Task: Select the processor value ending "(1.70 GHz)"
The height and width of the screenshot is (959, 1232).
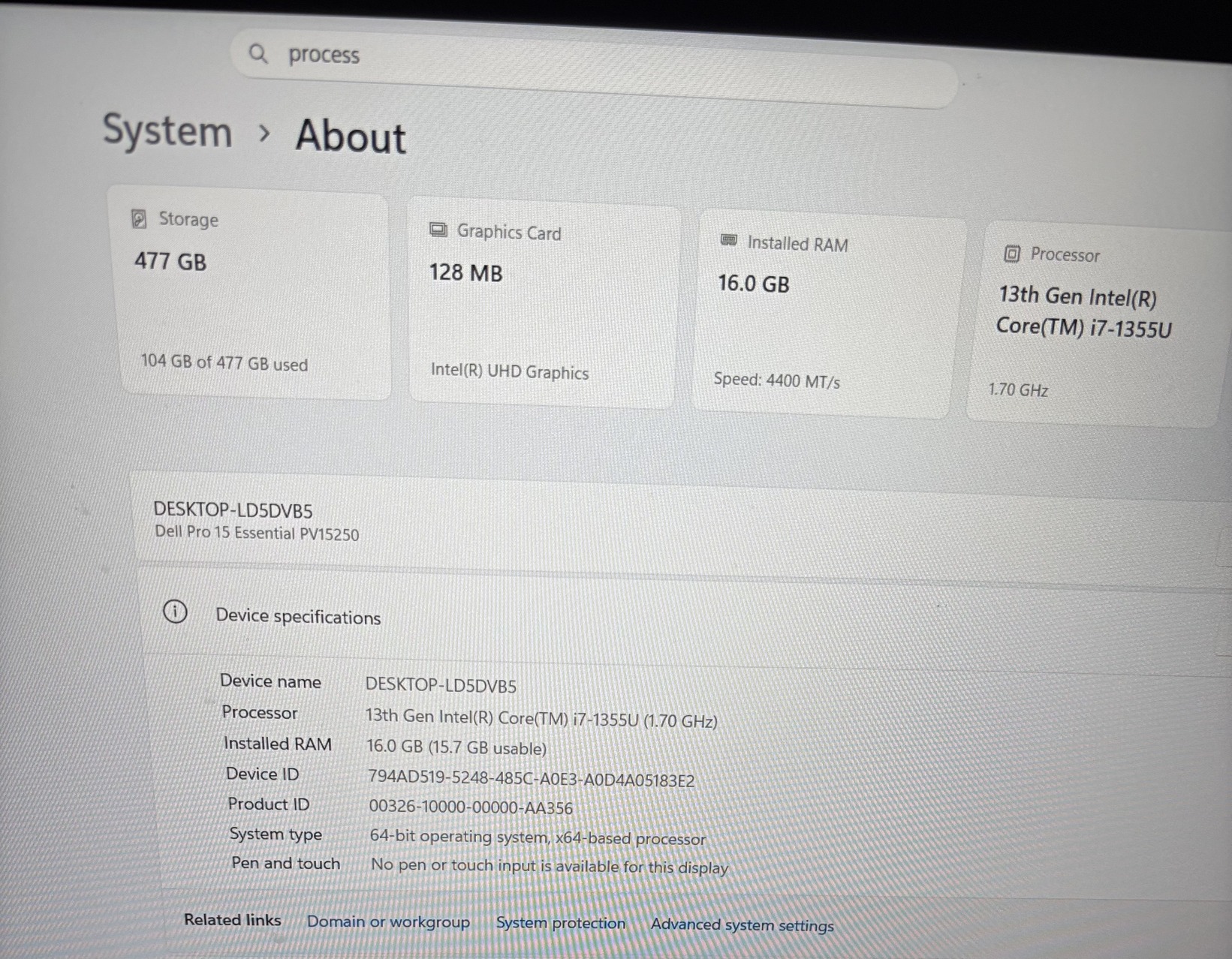Action: [541, 718]
